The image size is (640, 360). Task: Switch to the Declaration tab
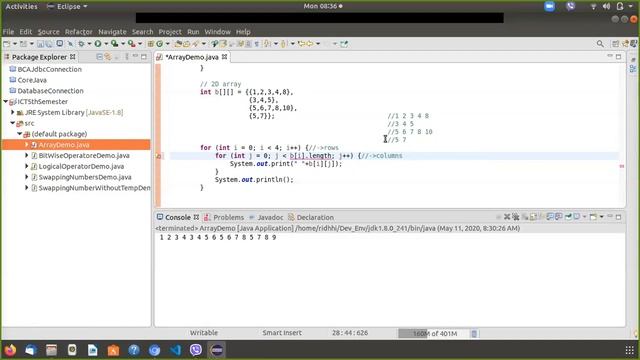point(311,217)
